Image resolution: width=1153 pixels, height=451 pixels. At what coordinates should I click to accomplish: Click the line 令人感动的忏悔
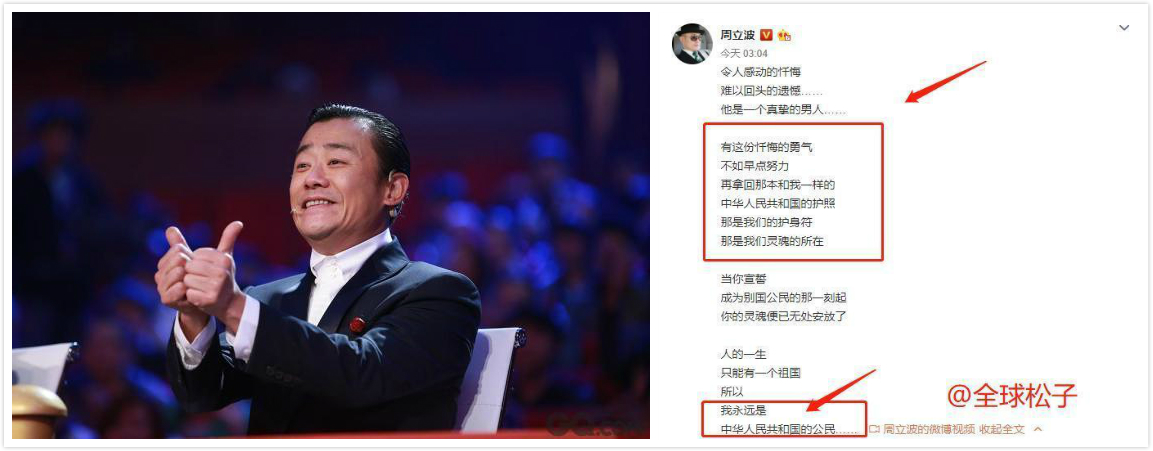click(x=760, y=72)
